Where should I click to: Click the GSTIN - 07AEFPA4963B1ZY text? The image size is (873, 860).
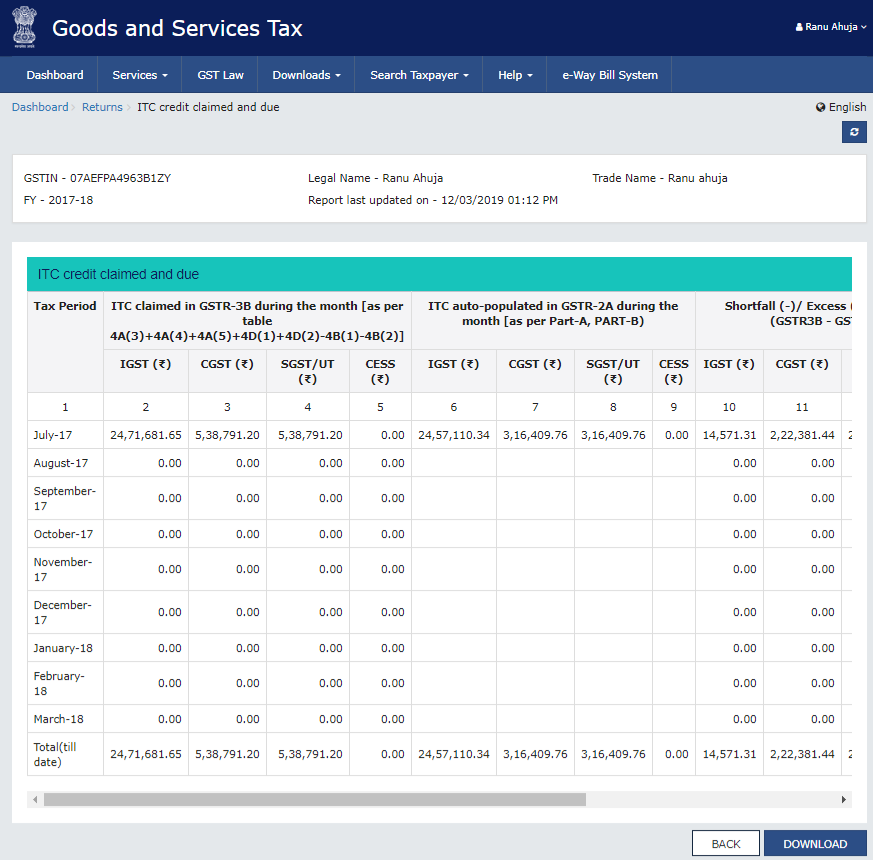[97, 178]
